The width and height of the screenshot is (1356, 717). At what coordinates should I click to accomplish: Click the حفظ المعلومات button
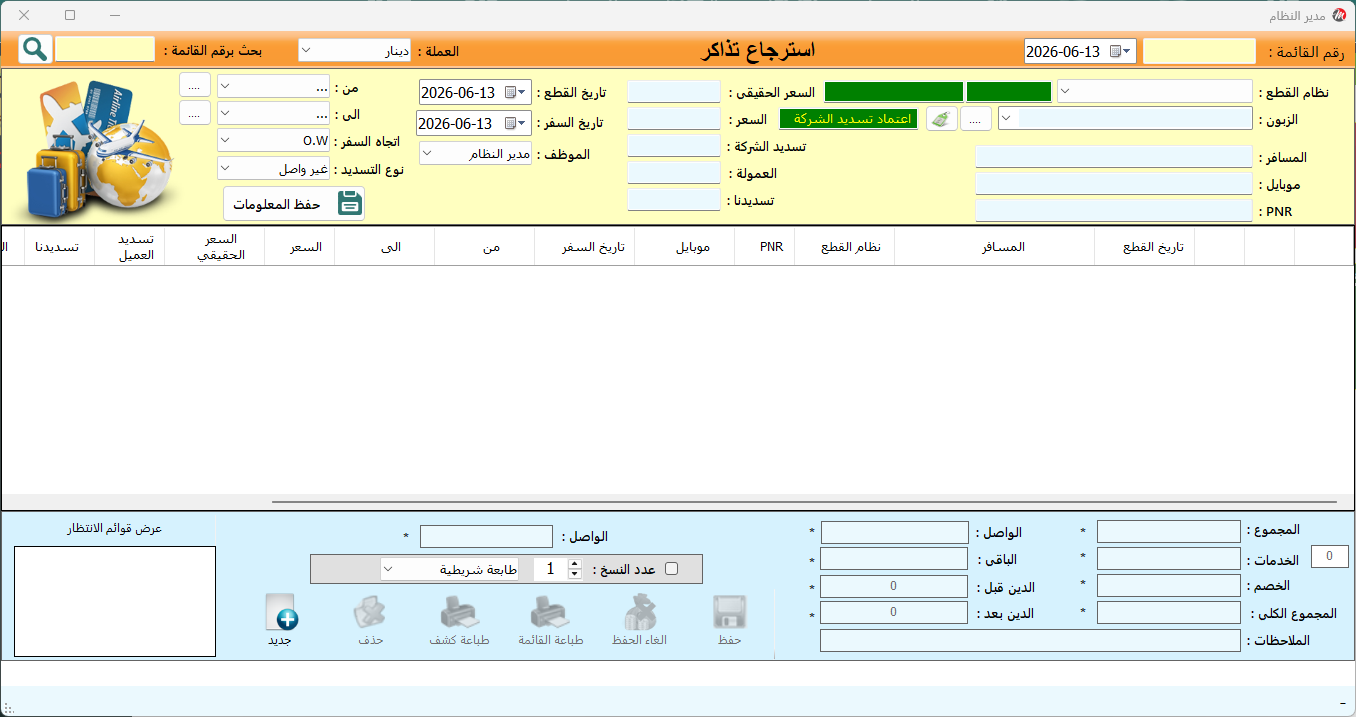point(294,204)
